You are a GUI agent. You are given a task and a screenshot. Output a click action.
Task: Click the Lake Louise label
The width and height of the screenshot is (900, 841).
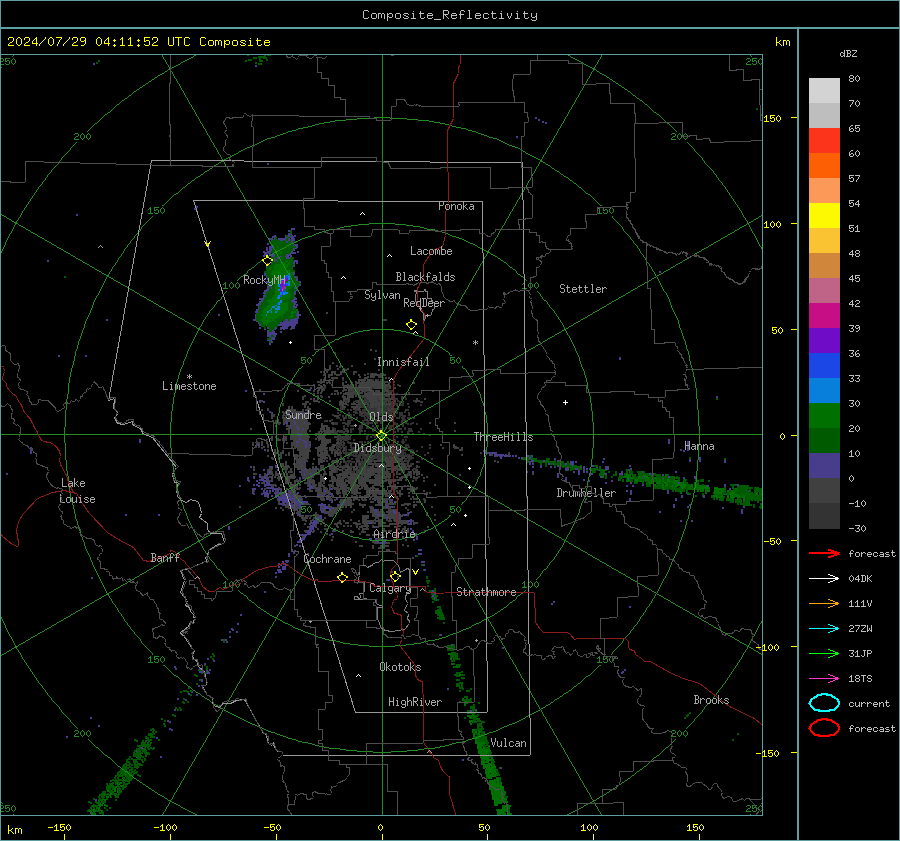tap(77, 491)
